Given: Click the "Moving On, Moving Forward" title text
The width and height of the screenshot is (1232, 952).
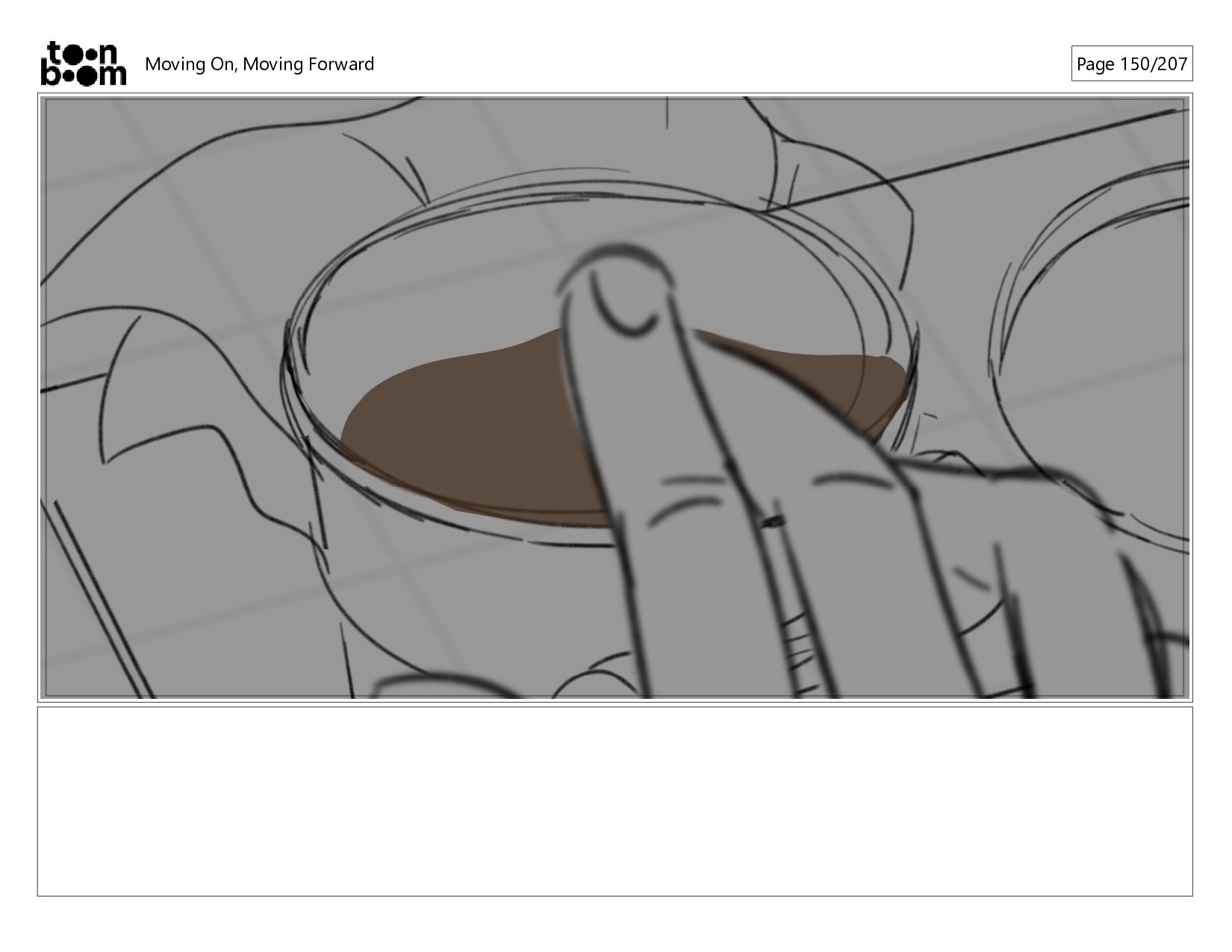Looking at the screenshot, I should coord(259,64).
